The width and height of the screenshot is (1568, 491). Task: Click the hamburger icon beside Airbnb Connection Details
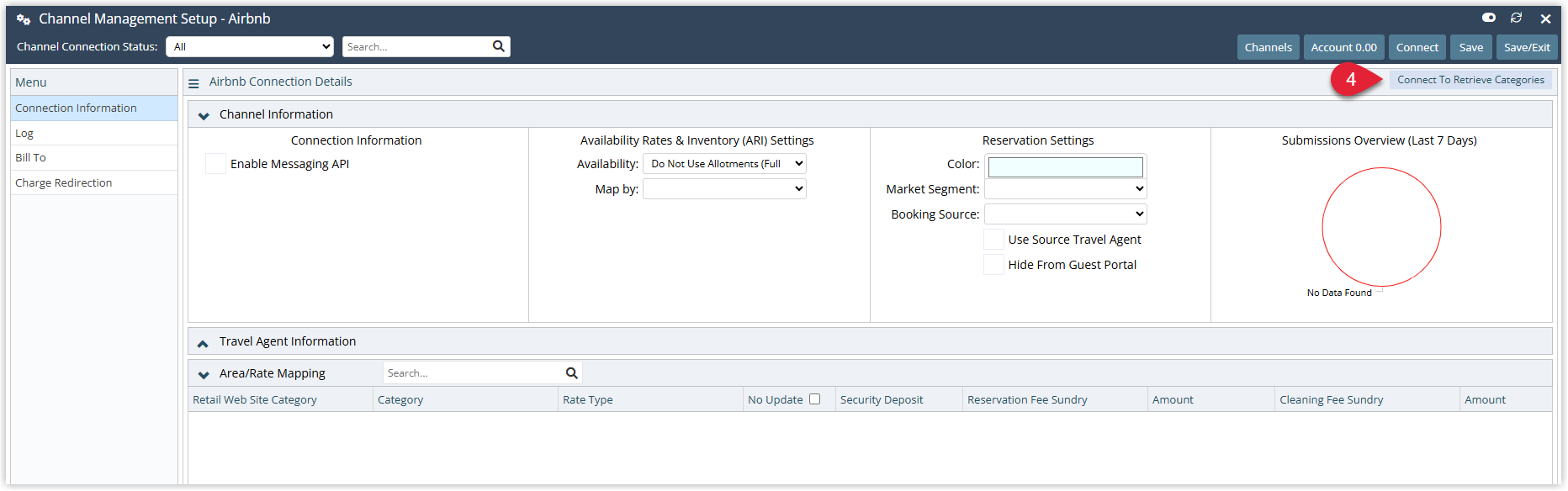(x=193, y=83)
